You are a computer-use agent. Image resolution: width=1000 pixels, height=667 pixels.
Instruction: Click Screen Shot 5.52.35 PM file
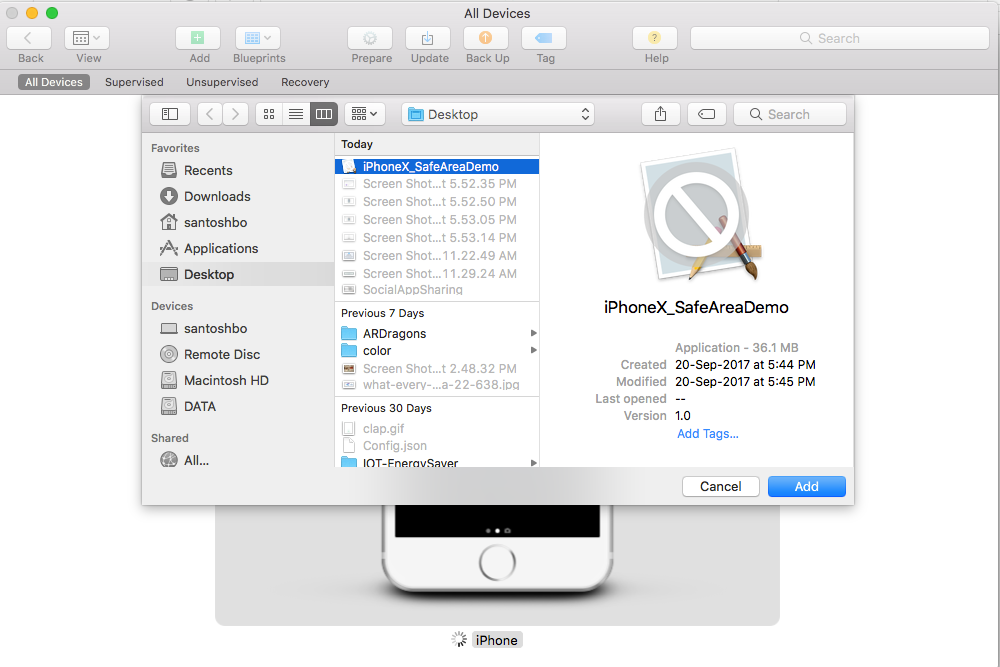click(x=437, y=184)
